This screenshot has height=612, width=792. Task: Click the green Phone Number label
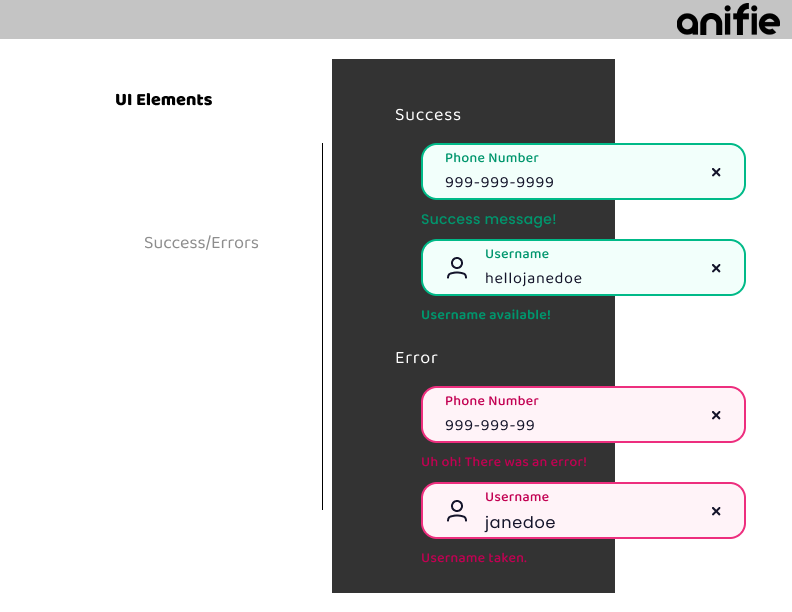click(x=491, y=158)
